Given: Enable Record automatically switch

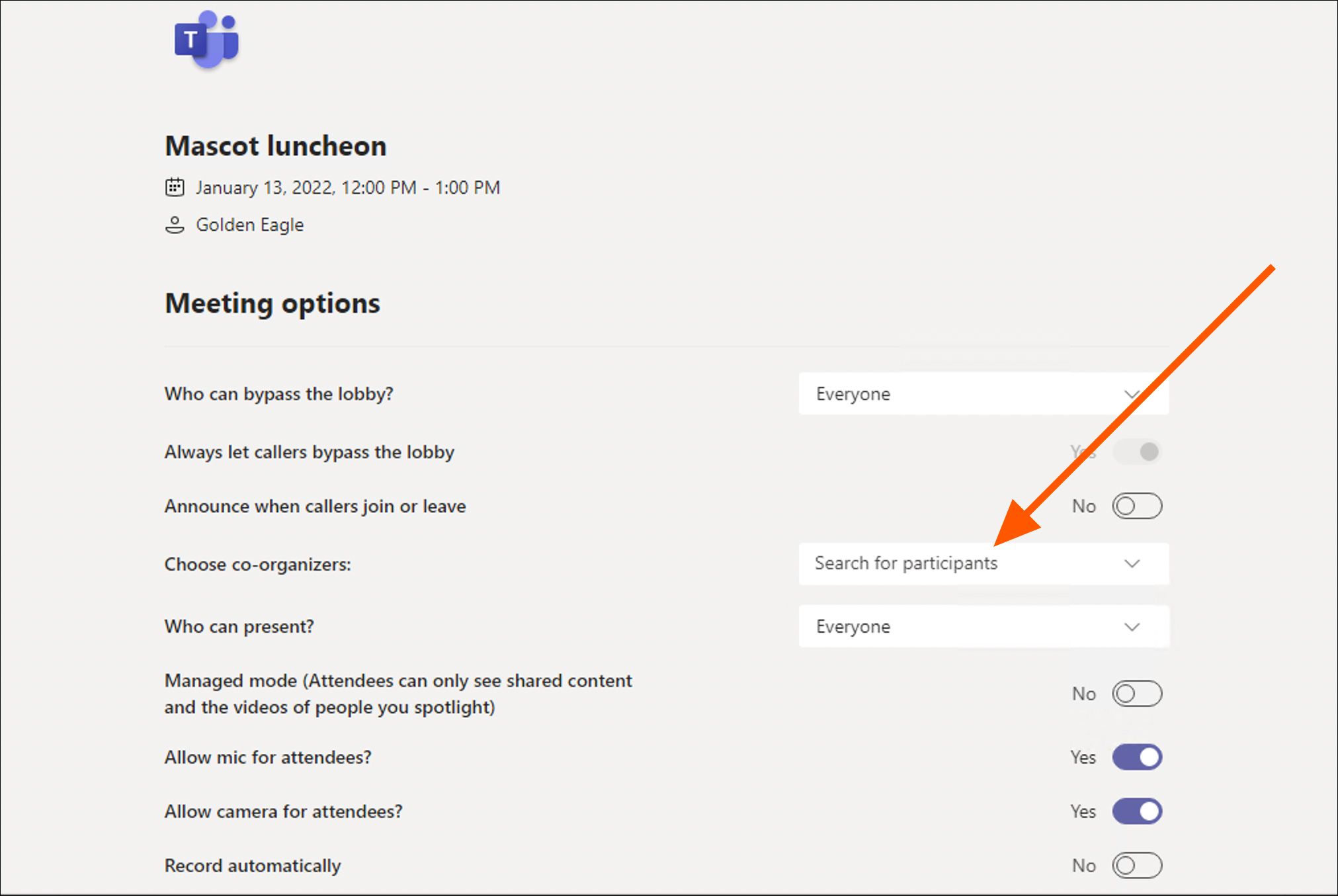Looking at the screenshot, I should (x=1137, y=866).
